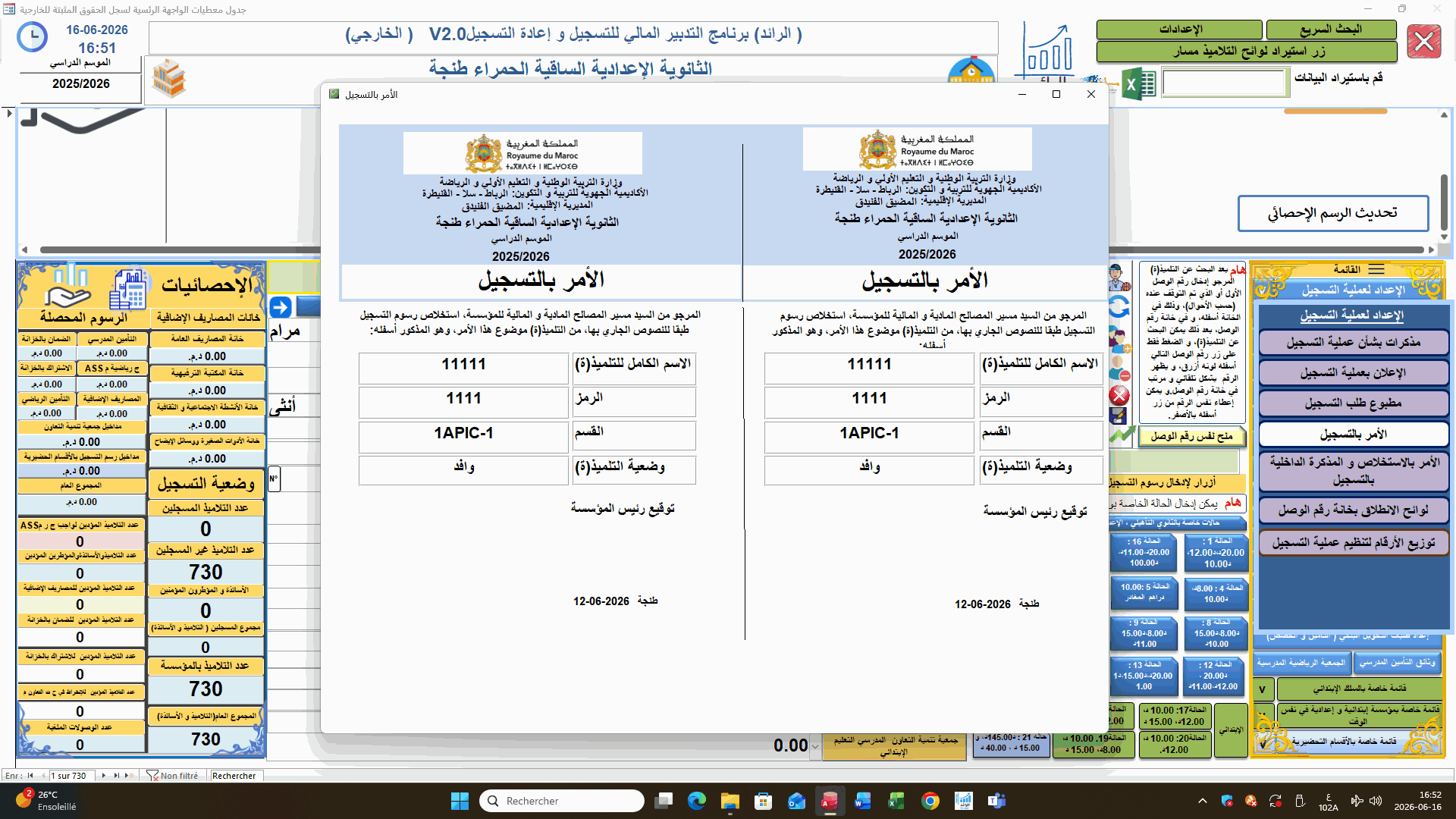The height and width of the screenshot is (819, 1456).
Task: Click the edit form pencil icon
Action: point(1118,415)
